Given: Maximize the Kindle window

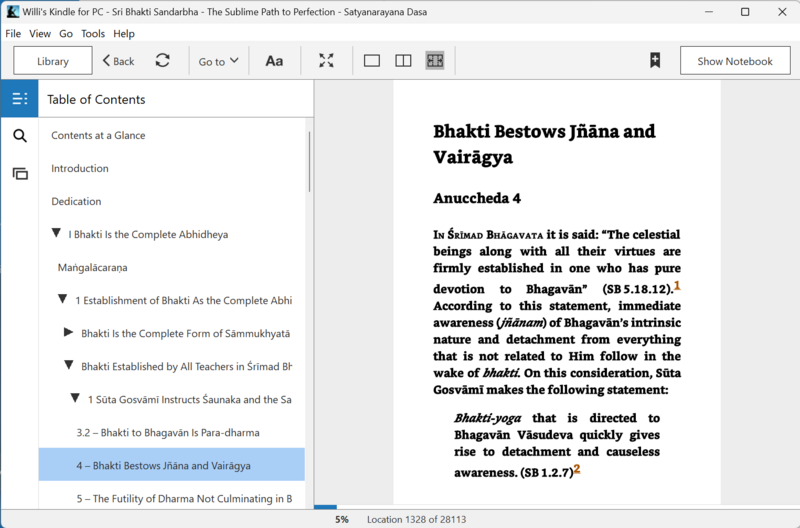Looking at the screenshot, I should 745,12.
